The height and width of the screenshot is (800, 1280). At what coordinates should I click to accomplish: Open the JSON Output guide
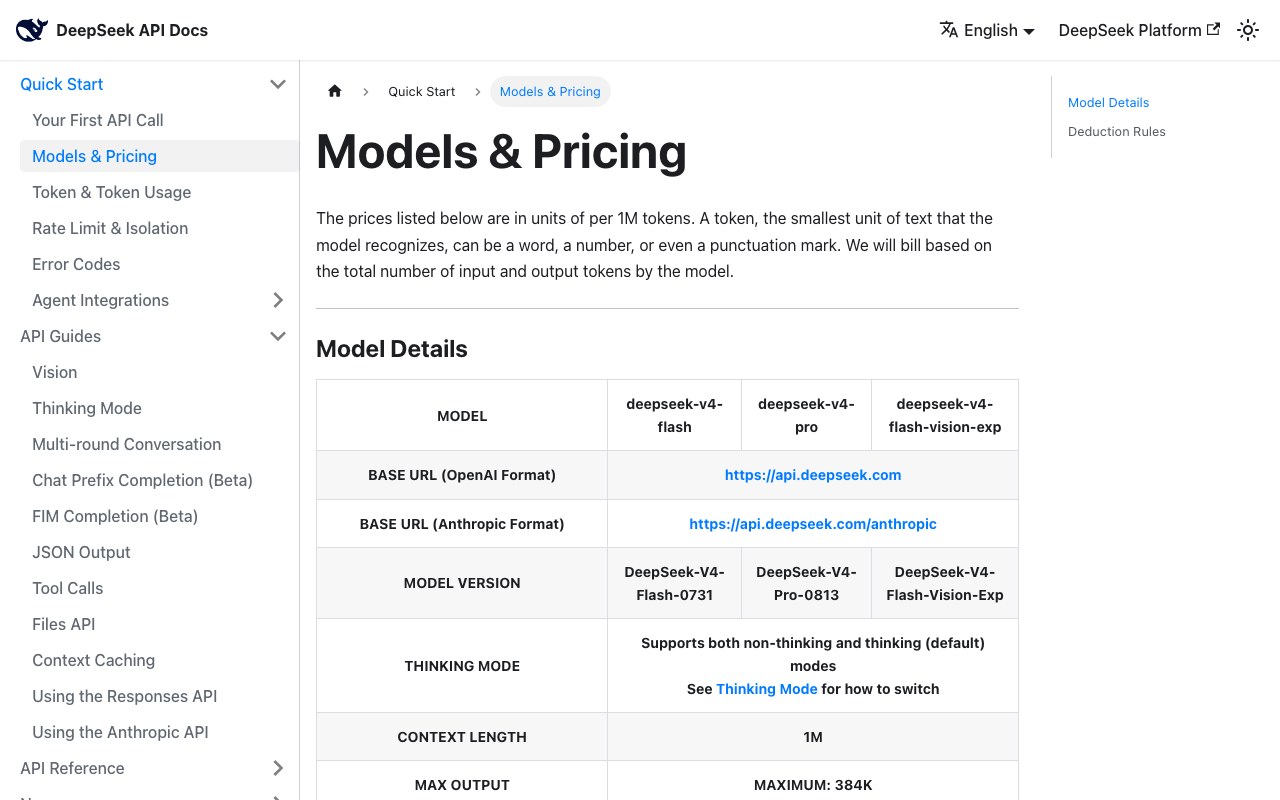pyautogui.click(x=82, y=552)
